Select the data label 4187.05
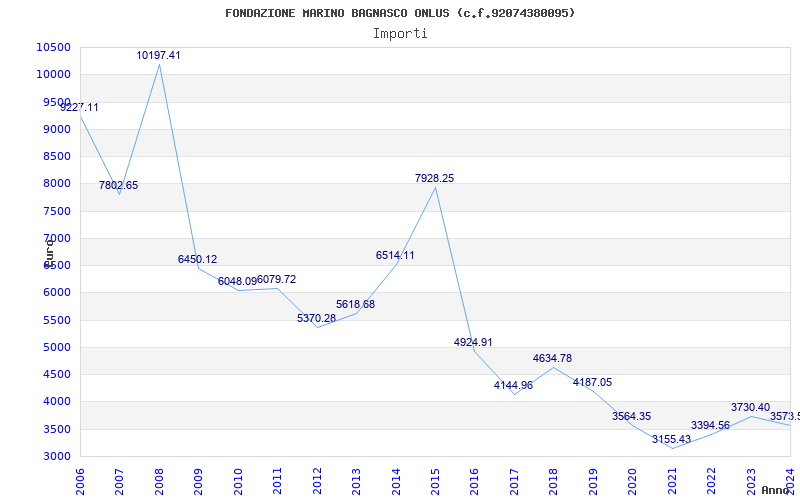Viewport: 800px width, 500px height. coord(592,383)
